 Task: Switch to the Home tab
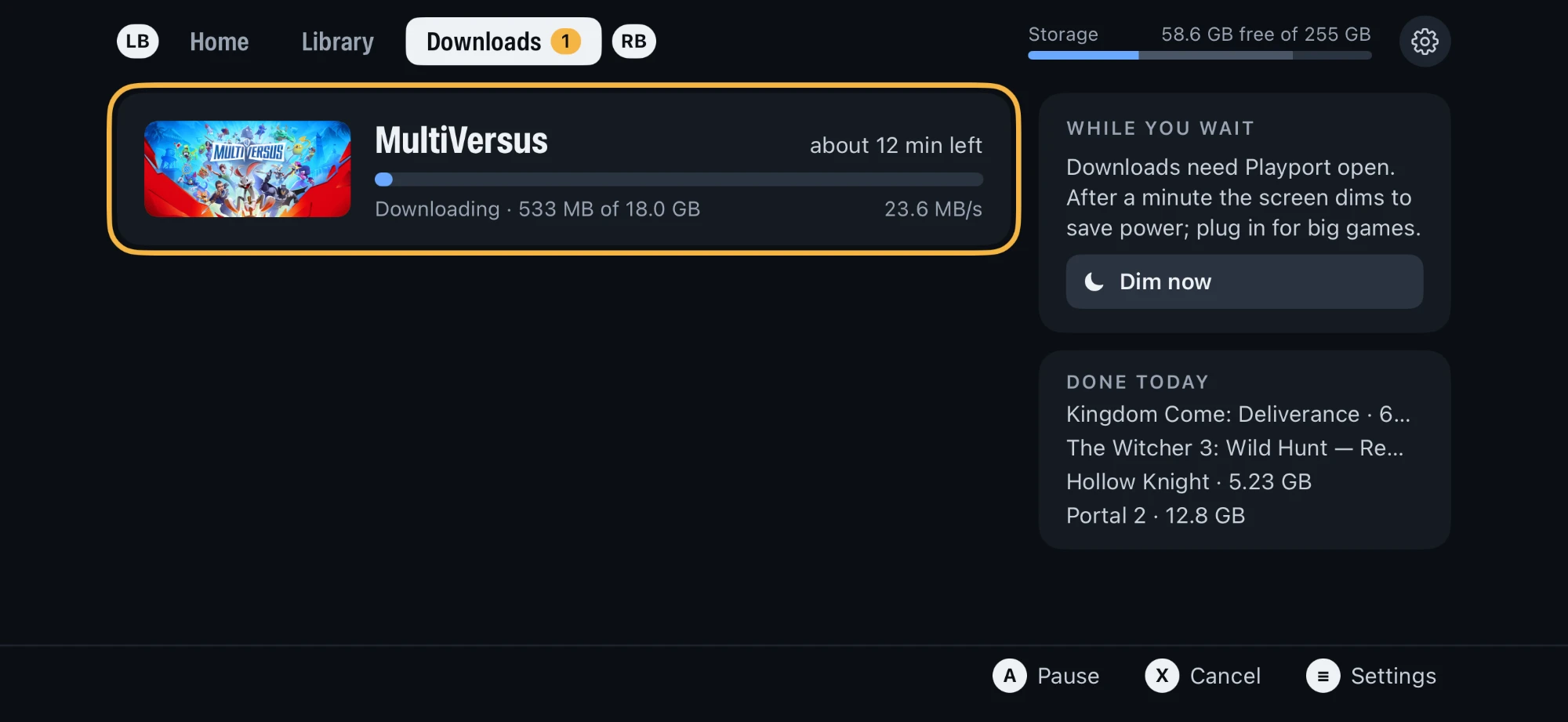[x=220, y=42]
